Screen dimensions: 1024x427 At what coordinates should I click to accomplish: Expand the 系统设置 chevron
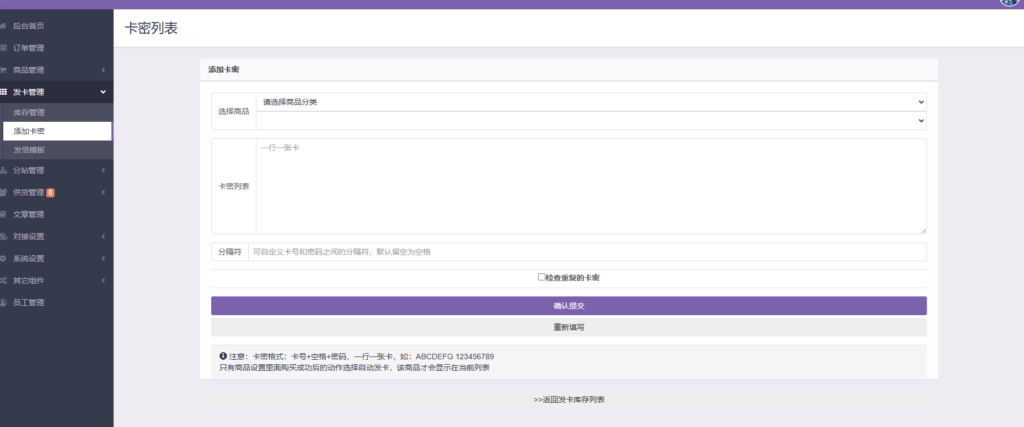(x=103, y=259)
